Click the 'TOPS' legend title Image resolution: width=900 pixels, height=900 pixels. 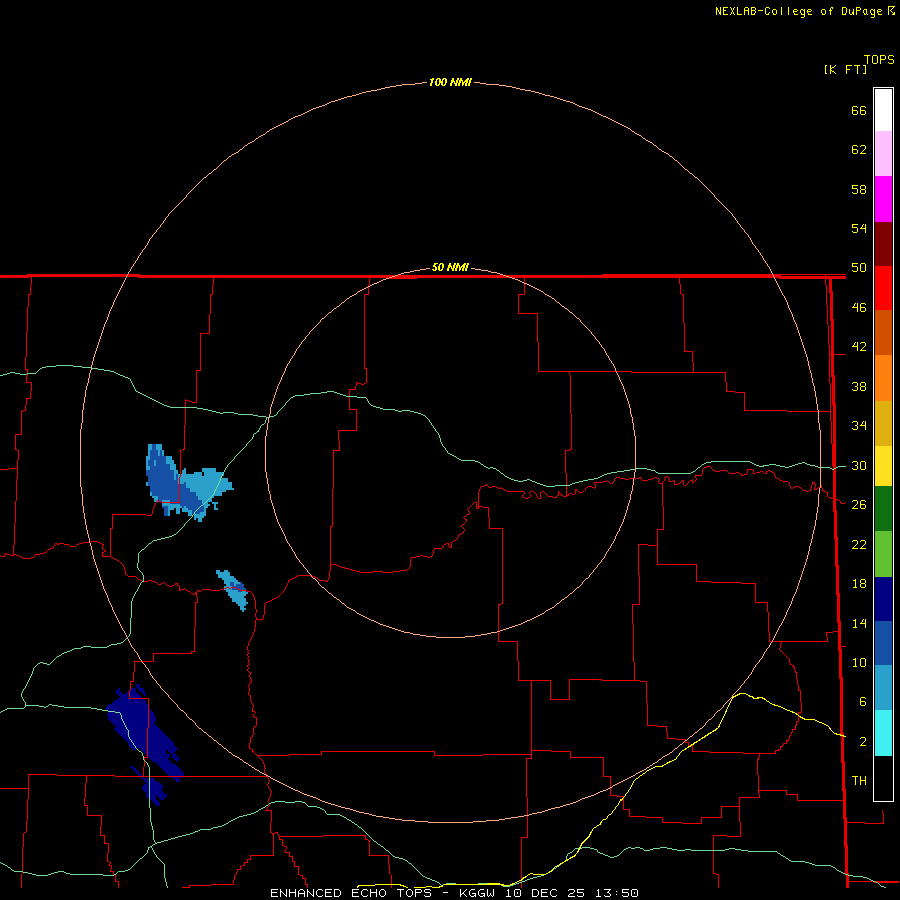tap(879, 59)
